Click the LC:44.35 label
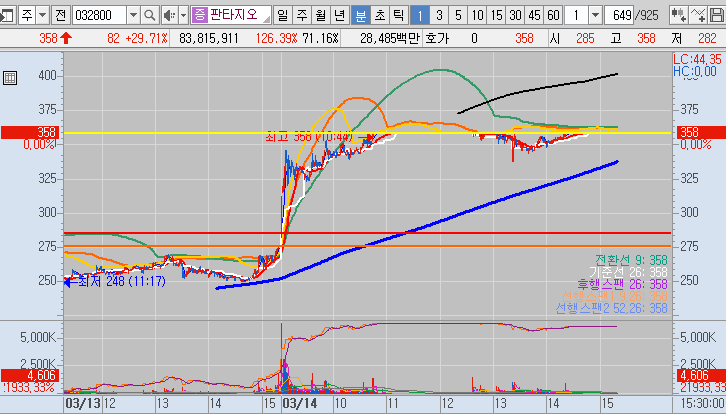This screenshot has width=726, height=414. point(698,59)
